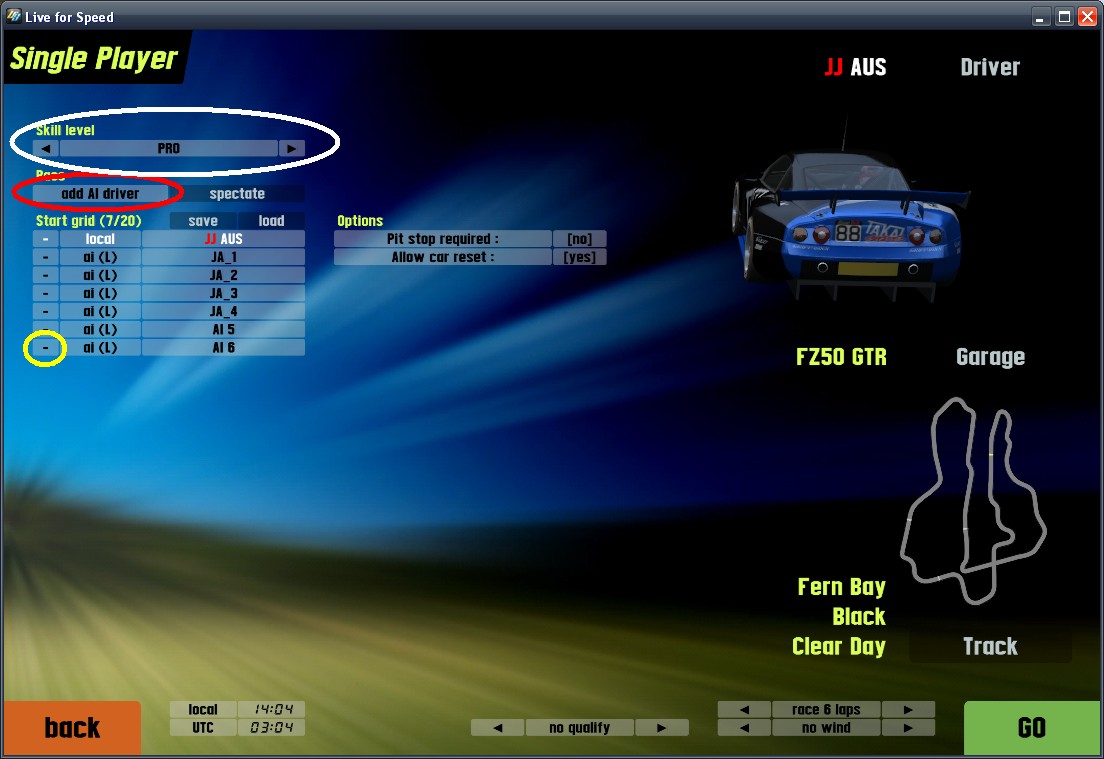
Task: Click the FZ50 GTR car name
Action: point(841,357)
